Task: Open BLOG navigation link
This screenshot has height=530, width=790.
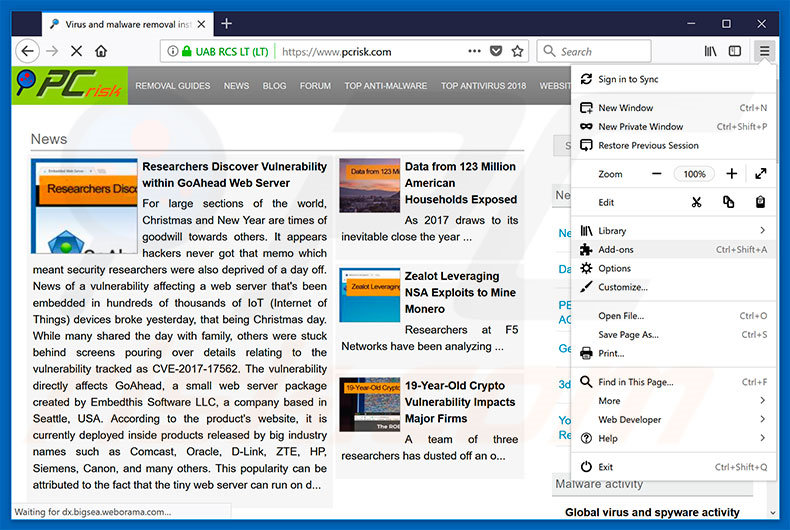Action: [274, 86]
